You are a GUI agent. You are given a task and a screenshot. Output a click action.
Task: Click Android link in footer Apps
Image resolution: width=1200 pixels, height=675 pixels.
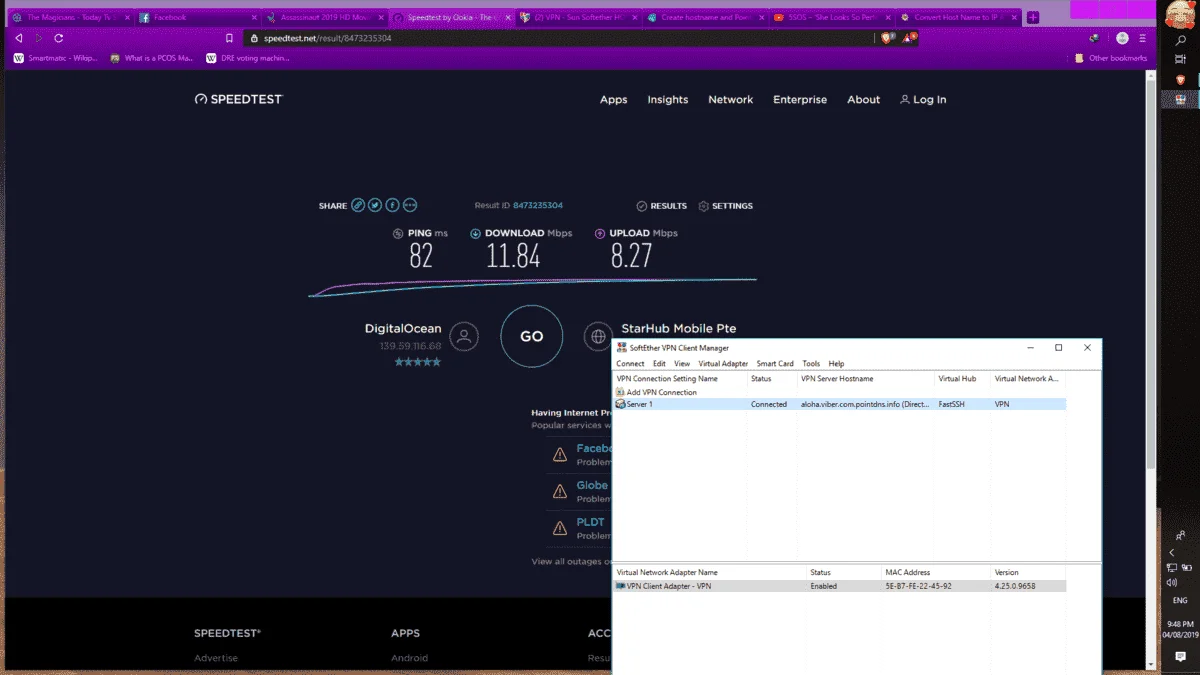pos(409,658)
